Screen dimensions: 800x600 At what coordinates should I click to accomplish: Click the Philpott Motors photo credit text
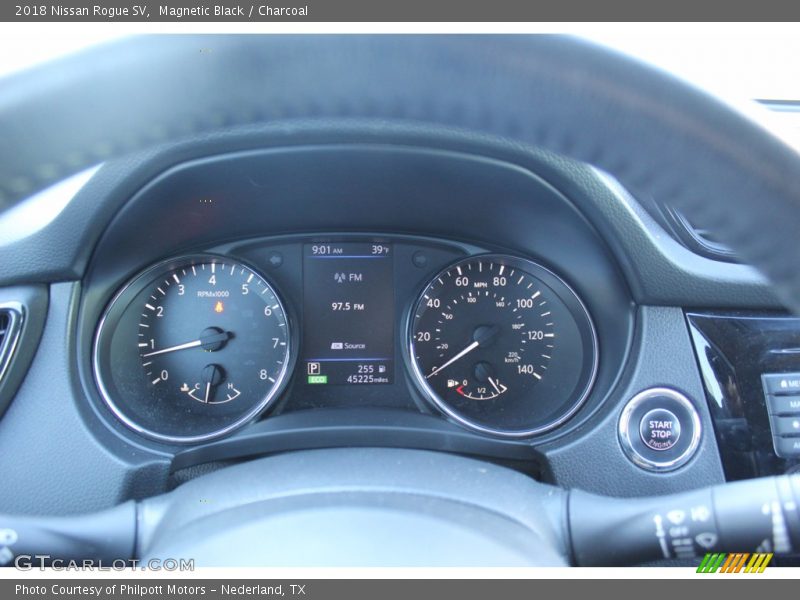(160, 590)
